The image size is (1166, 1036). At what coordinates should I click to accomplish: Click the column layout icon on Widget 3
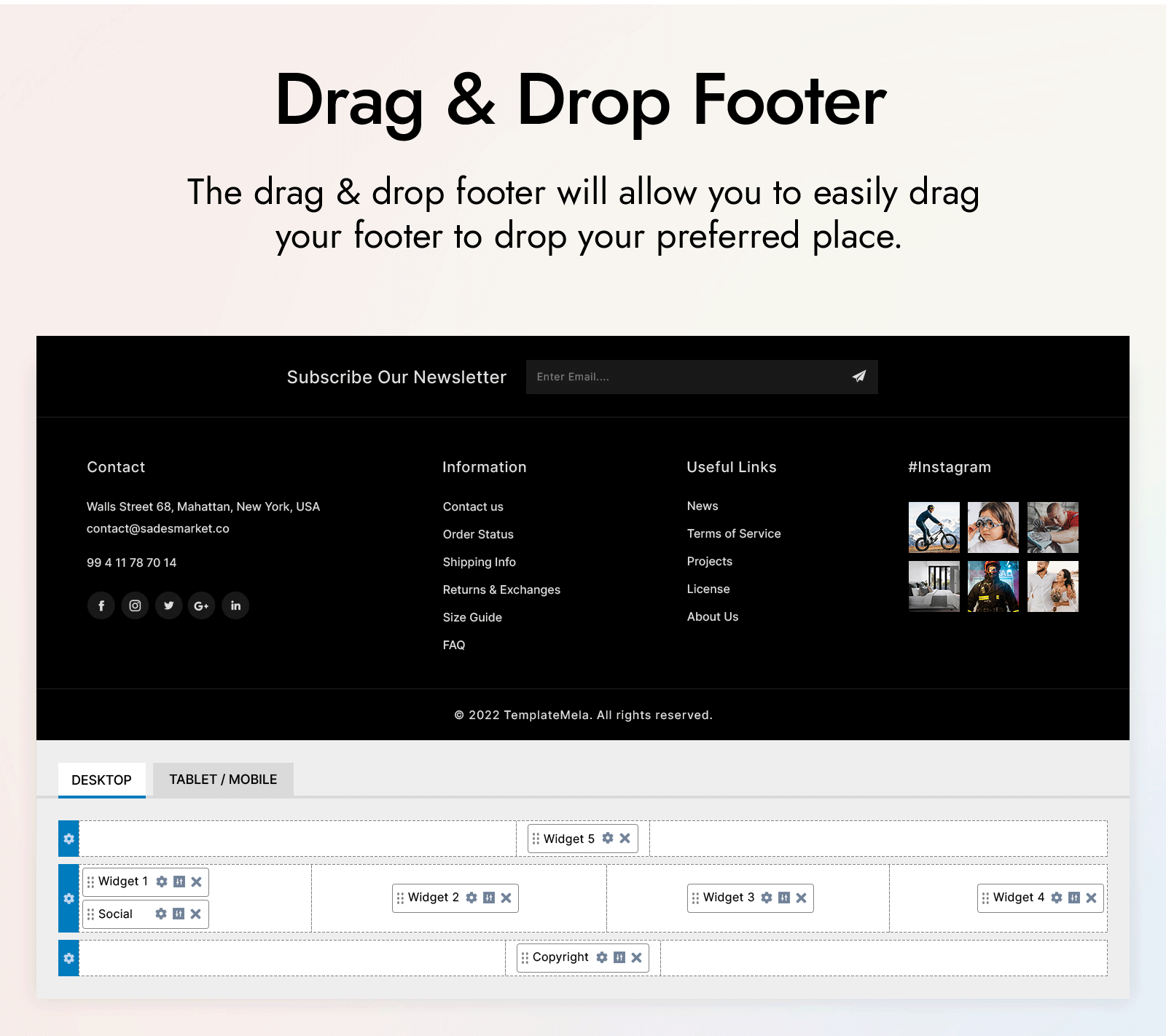pos(784,898)
